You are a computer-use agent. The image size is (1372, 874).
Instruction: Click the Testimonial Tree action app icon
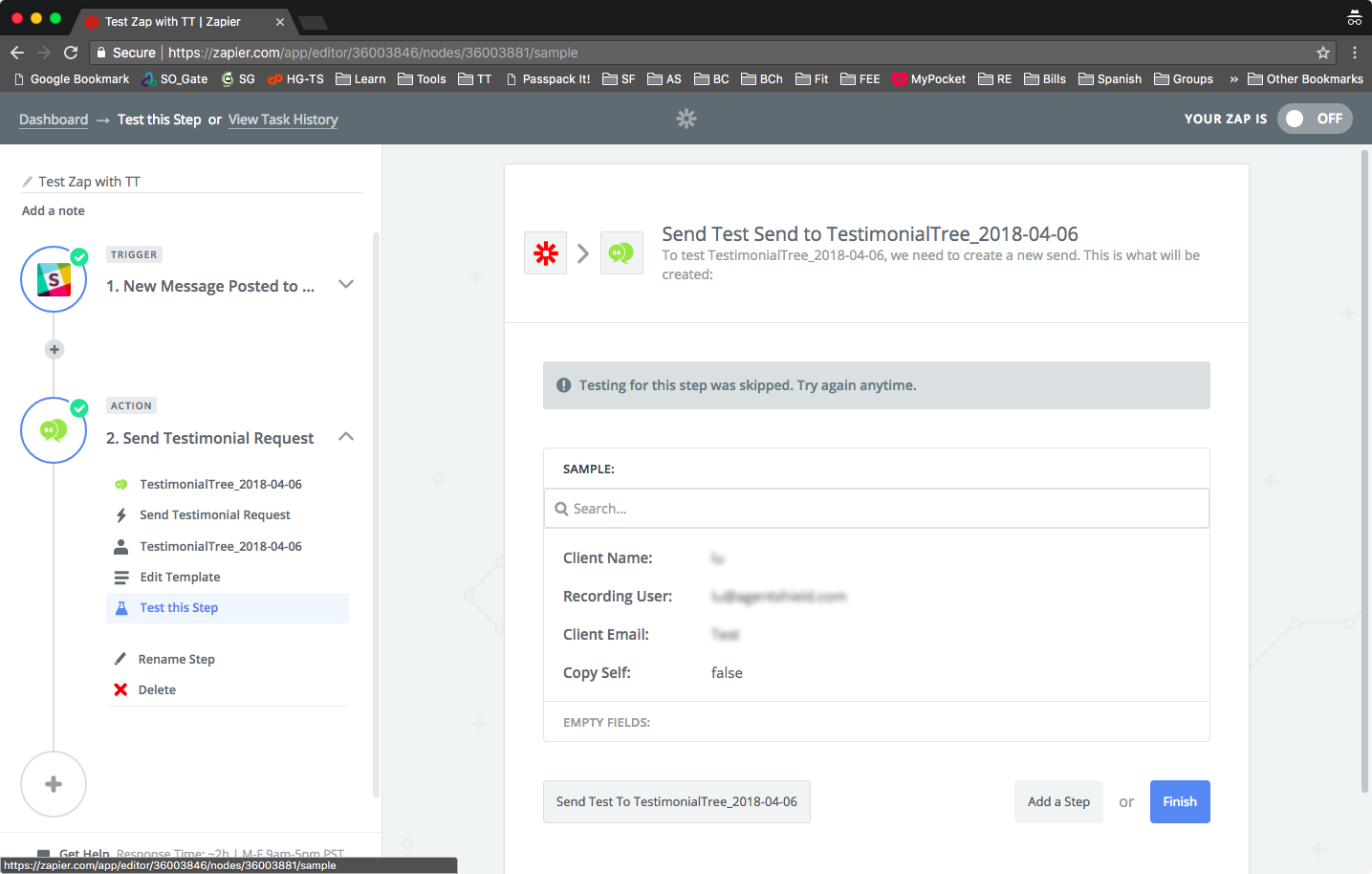(54, 430)
